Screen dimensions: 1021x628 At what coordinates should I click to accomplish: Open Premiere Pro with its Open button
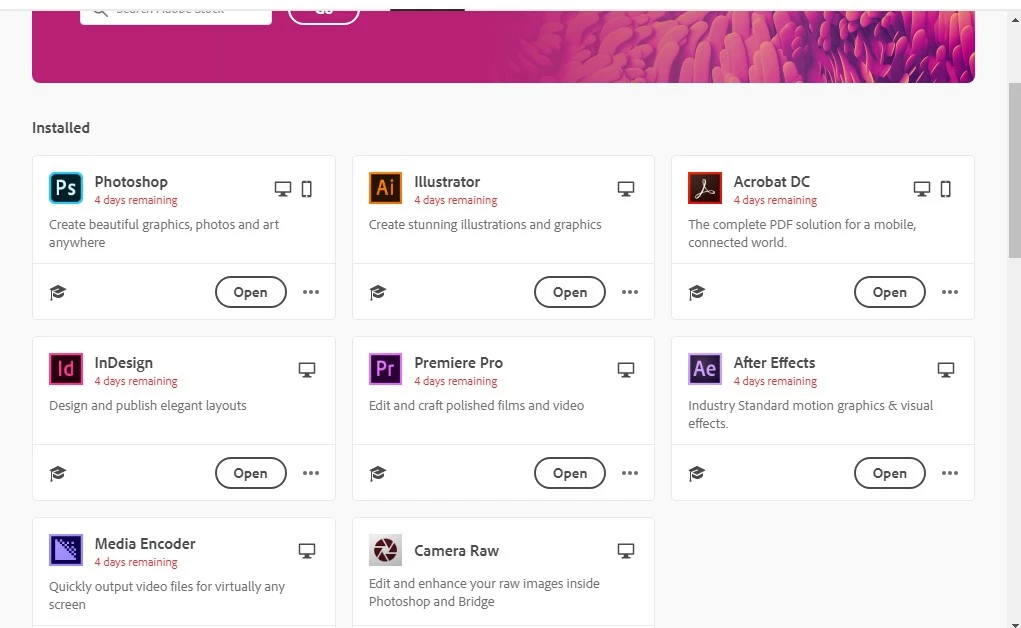pyautogui.click(x=570, y=473)
